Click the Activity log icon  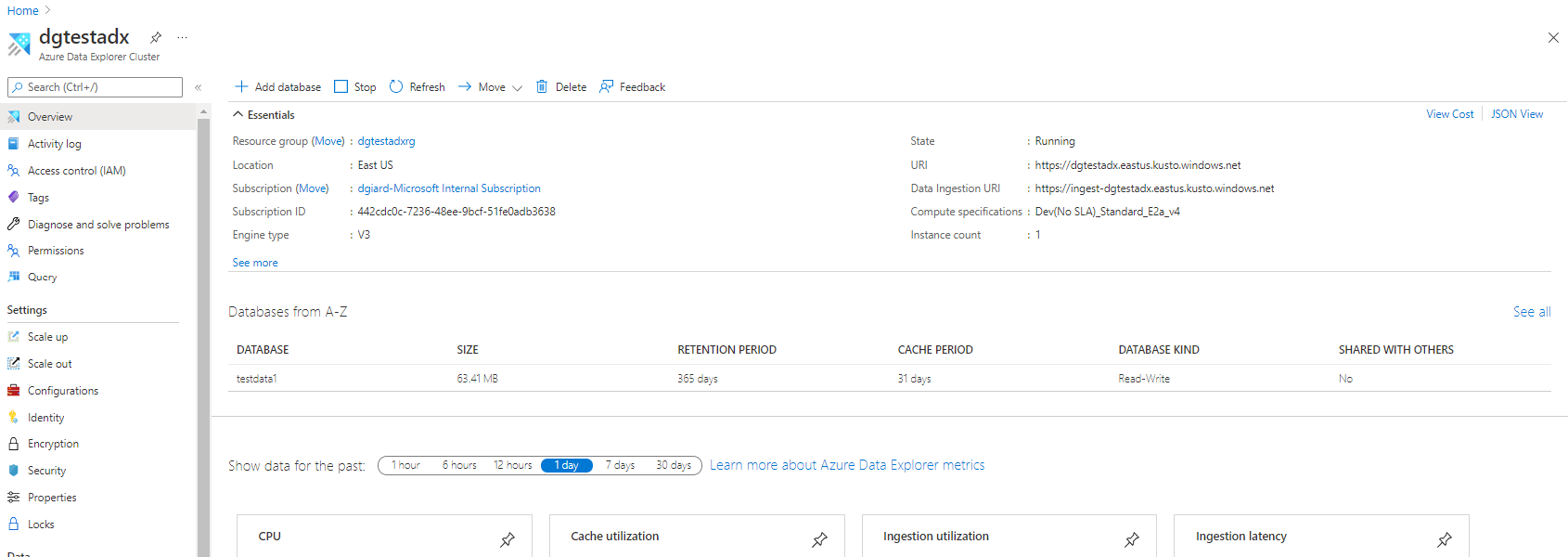point(14,144)
